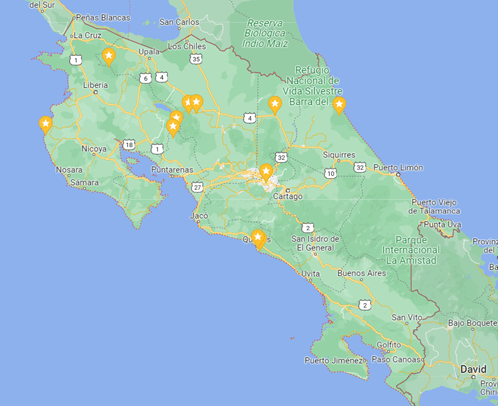Click the Puerto Limón city label
The image size is (498, 406).
(x=398, y=167)
